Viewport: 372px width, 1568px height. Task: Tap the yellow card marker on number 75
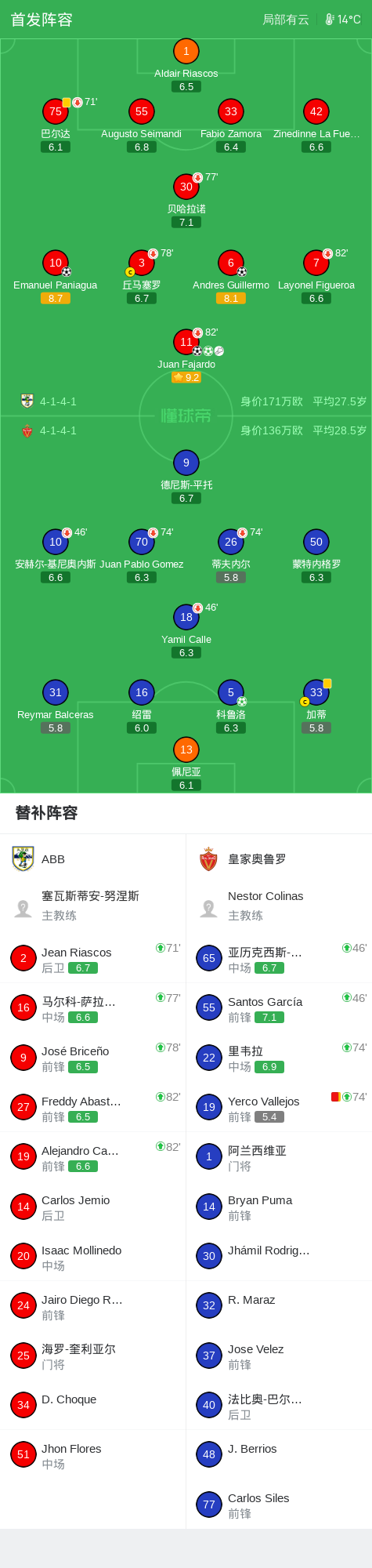67,102
